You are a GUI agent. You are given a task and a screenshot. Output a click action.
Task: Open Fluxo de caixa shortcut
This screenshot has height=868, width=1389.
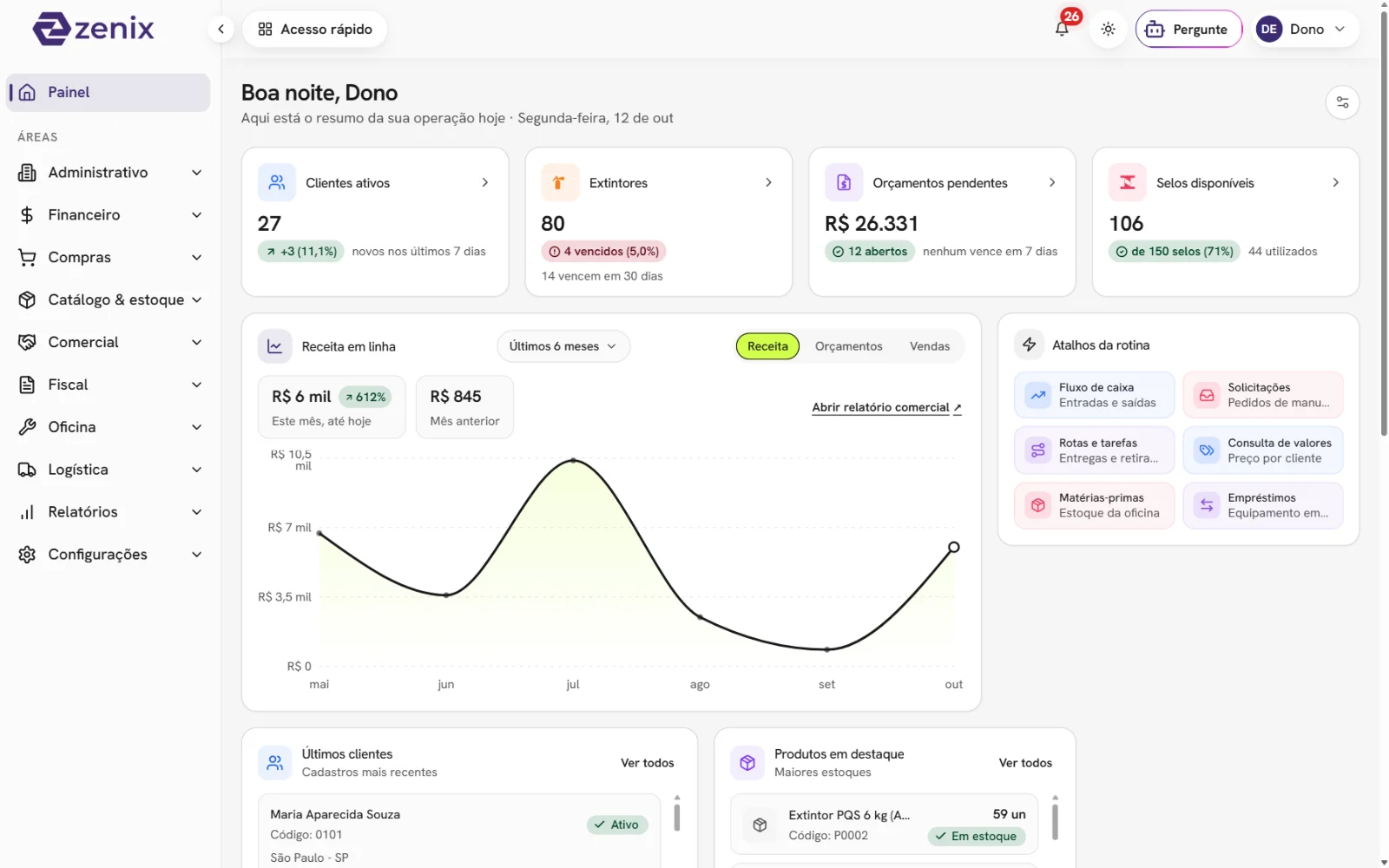1094,395
